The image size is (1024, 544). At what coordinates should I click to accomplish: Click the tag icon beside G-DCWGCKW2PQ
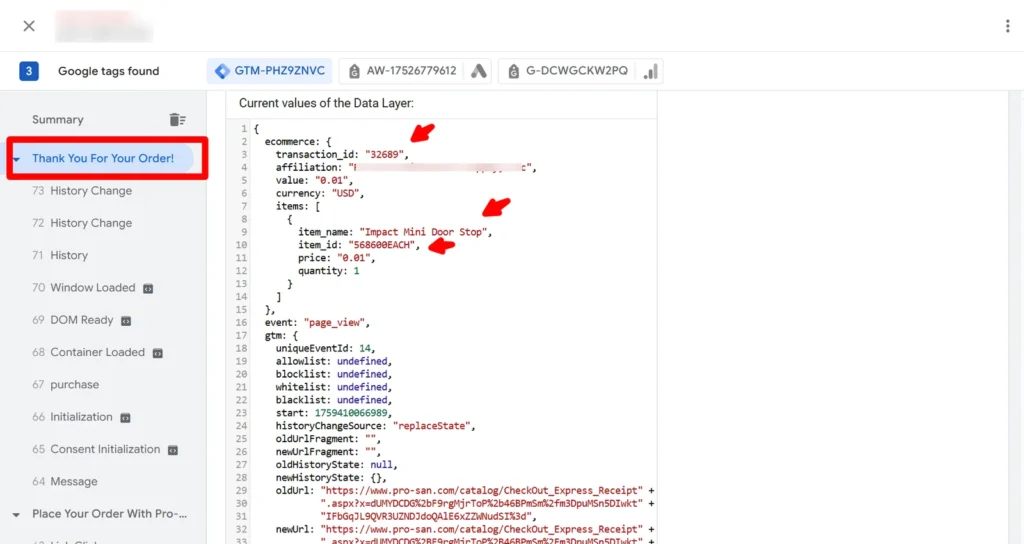(513, 71)
